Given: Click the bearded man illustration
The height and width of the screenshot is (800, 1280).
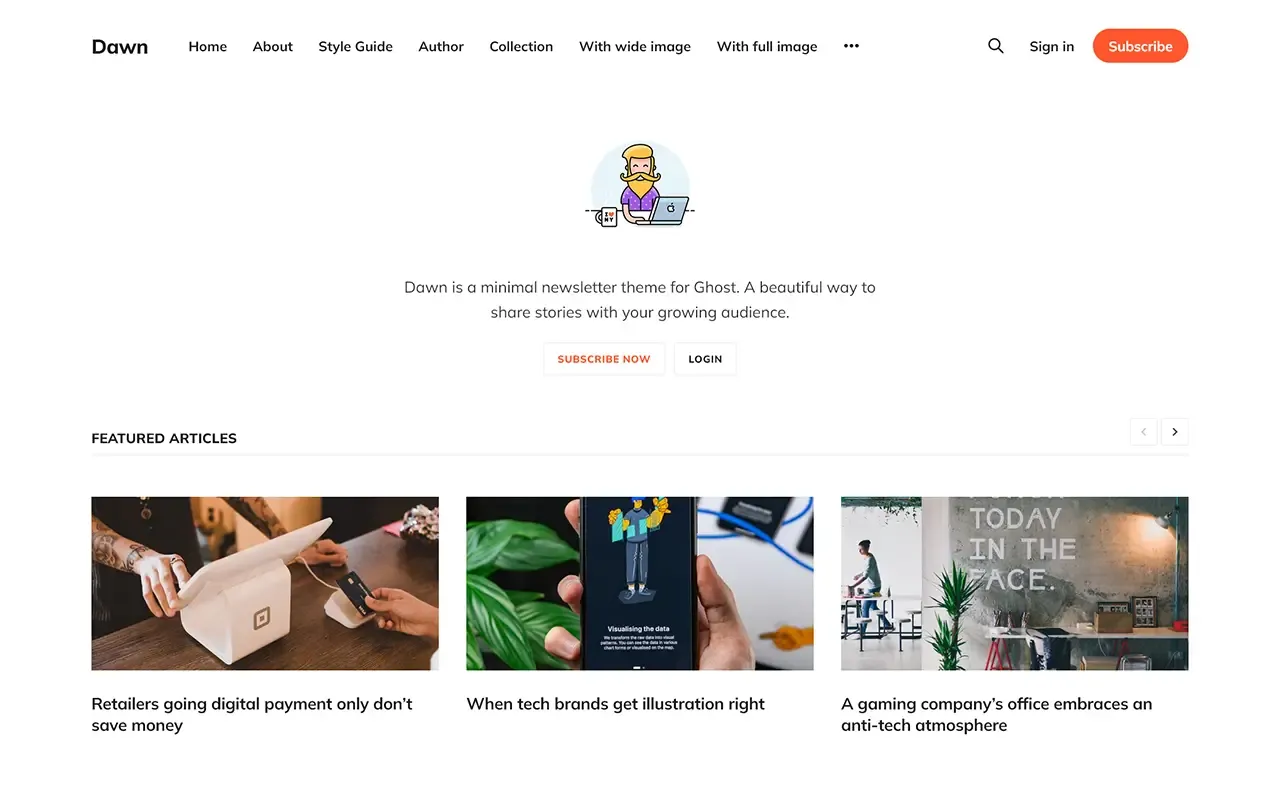Looking at the screenshot, I should 640,184.
